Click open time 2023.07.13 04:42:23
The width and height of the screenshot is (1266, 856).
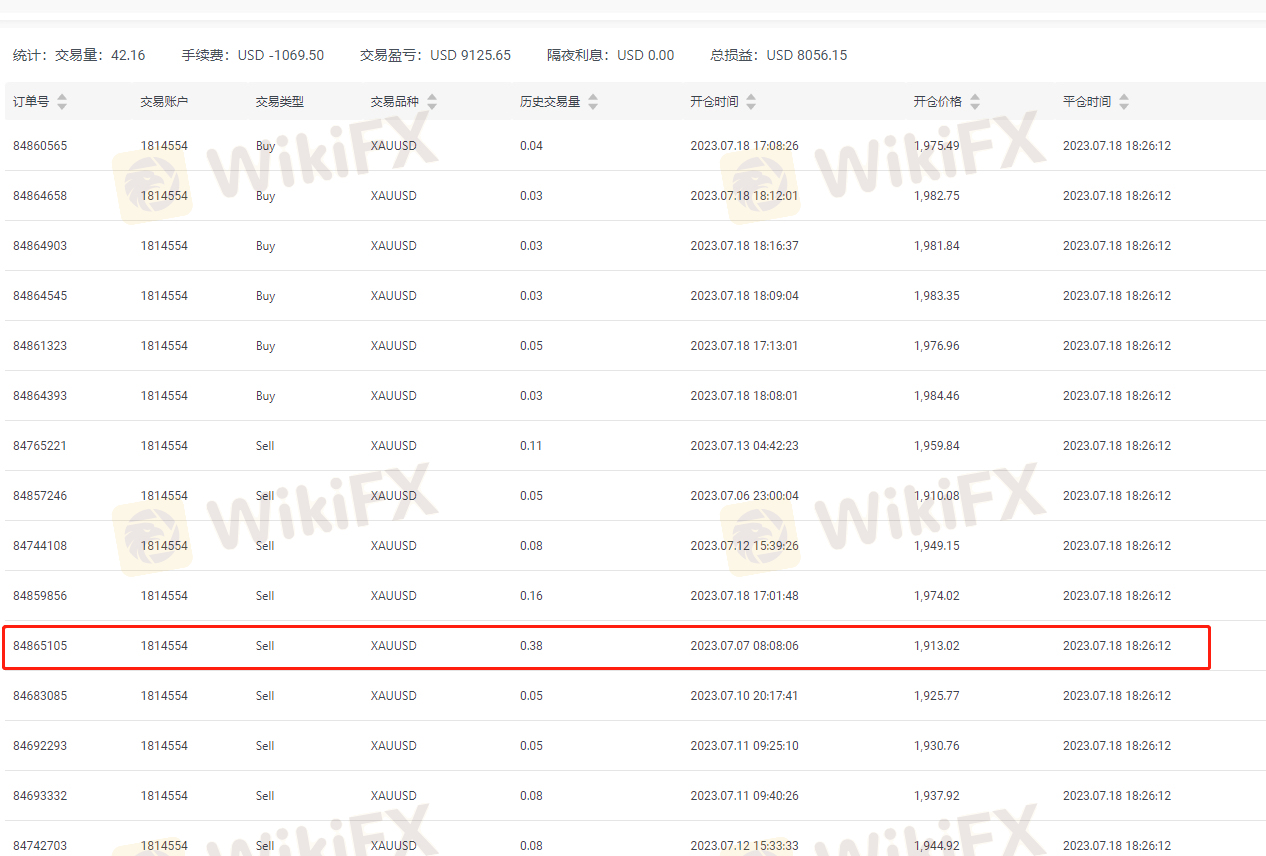coord(744,446)
